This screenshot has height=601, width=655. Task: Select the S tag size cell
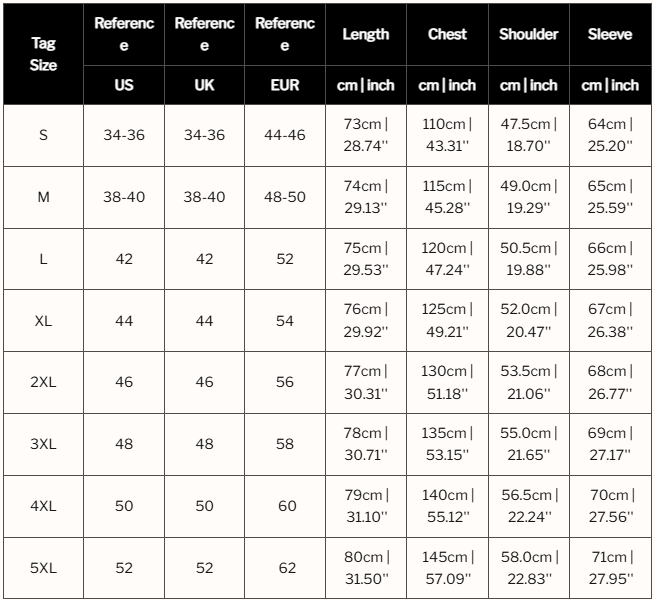43,135
